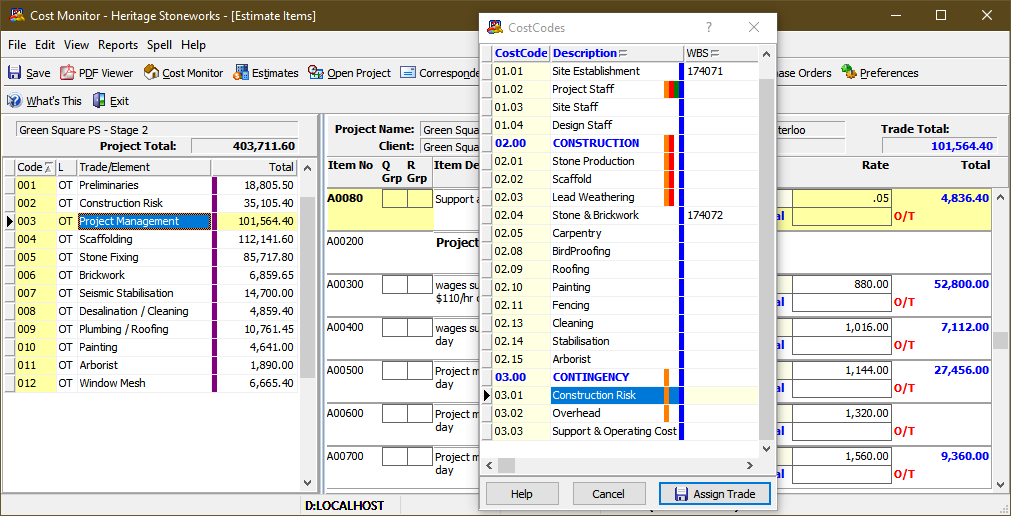The height and width of the screenshot is (516, 1011).
Task: Open the Edit menu
Action: point(45,45)
